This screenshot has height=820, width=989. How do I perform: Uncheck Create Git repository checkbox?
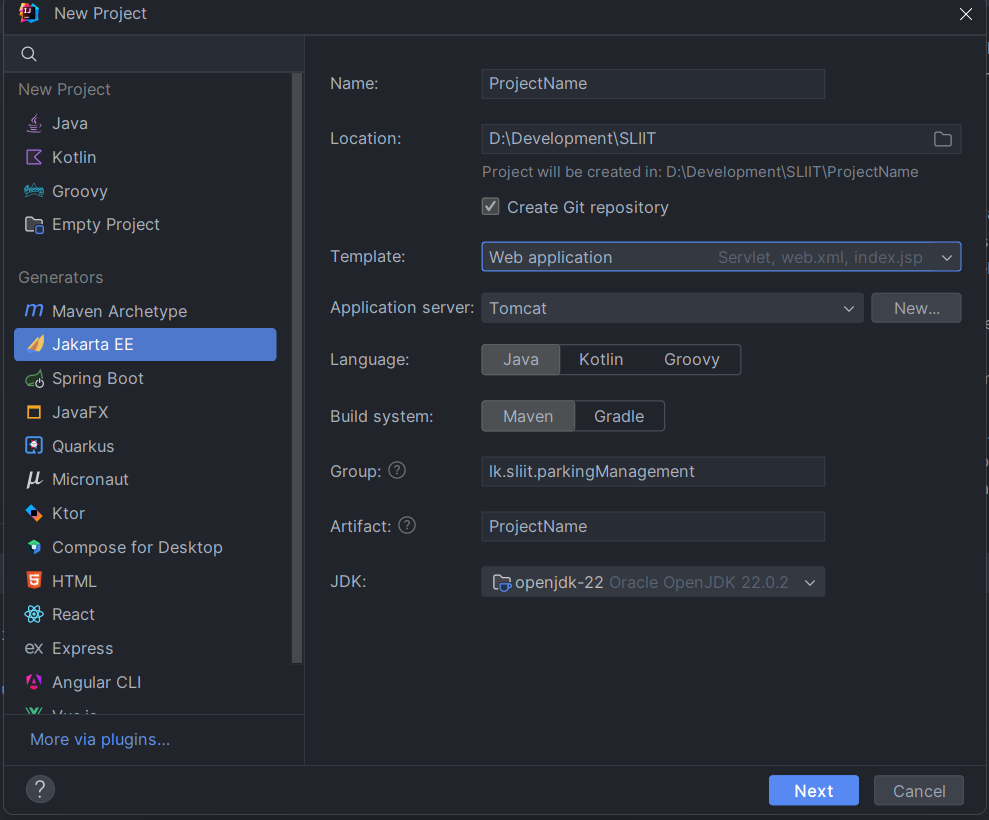[x=491, y=207]
